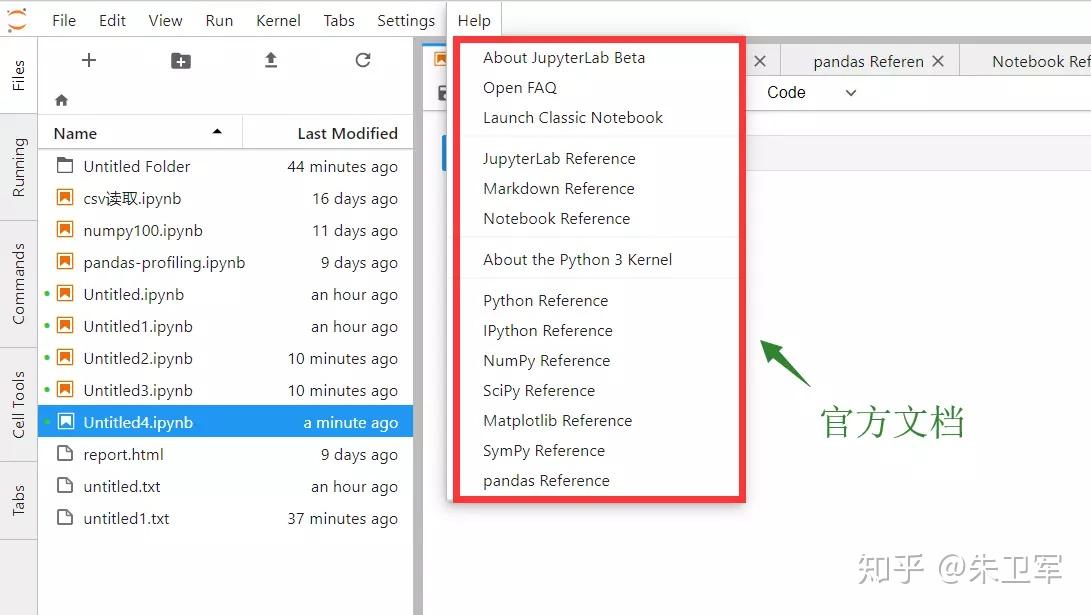Click the Untitled Folder folder icon
1091x615 pixels.
click(65, 166)
